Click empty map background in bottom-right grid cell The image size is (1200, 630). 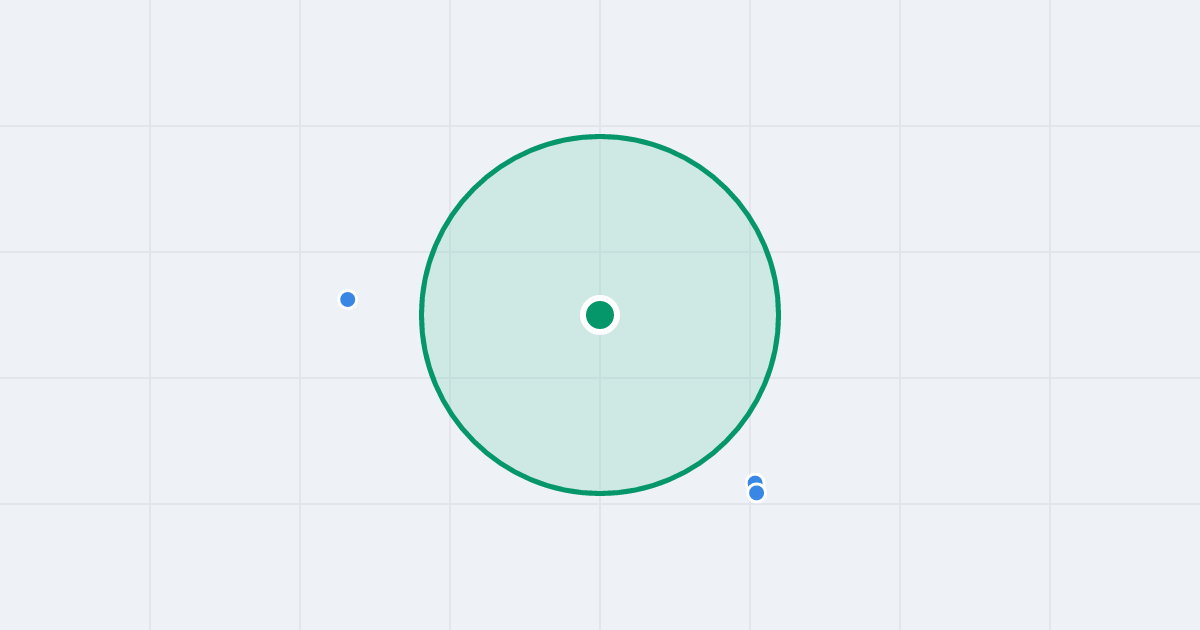coord(1125,567)
